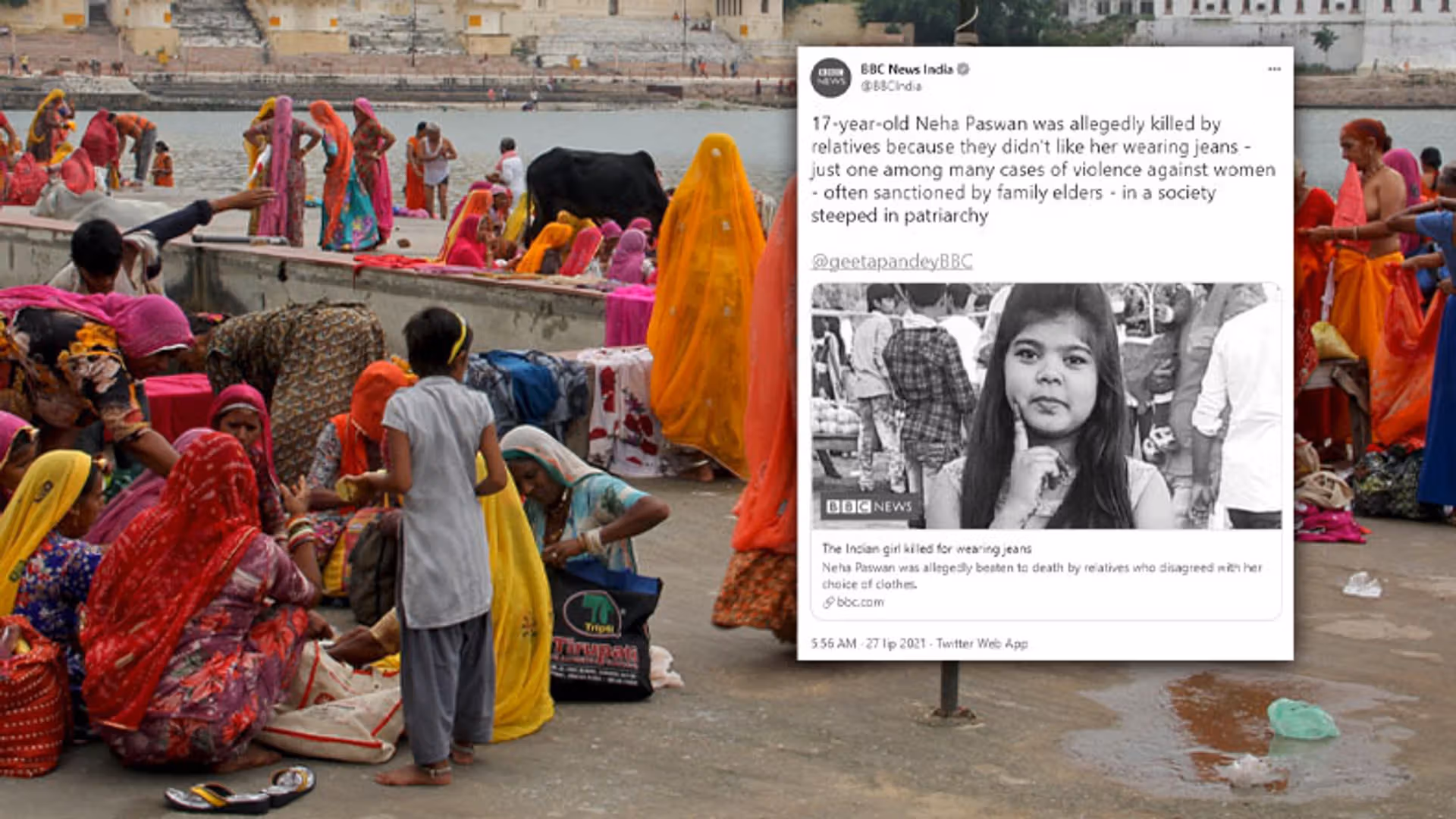Click the 5:56 AM timestamp
This screenshot has width=1456, height=819.
[833, 644]
